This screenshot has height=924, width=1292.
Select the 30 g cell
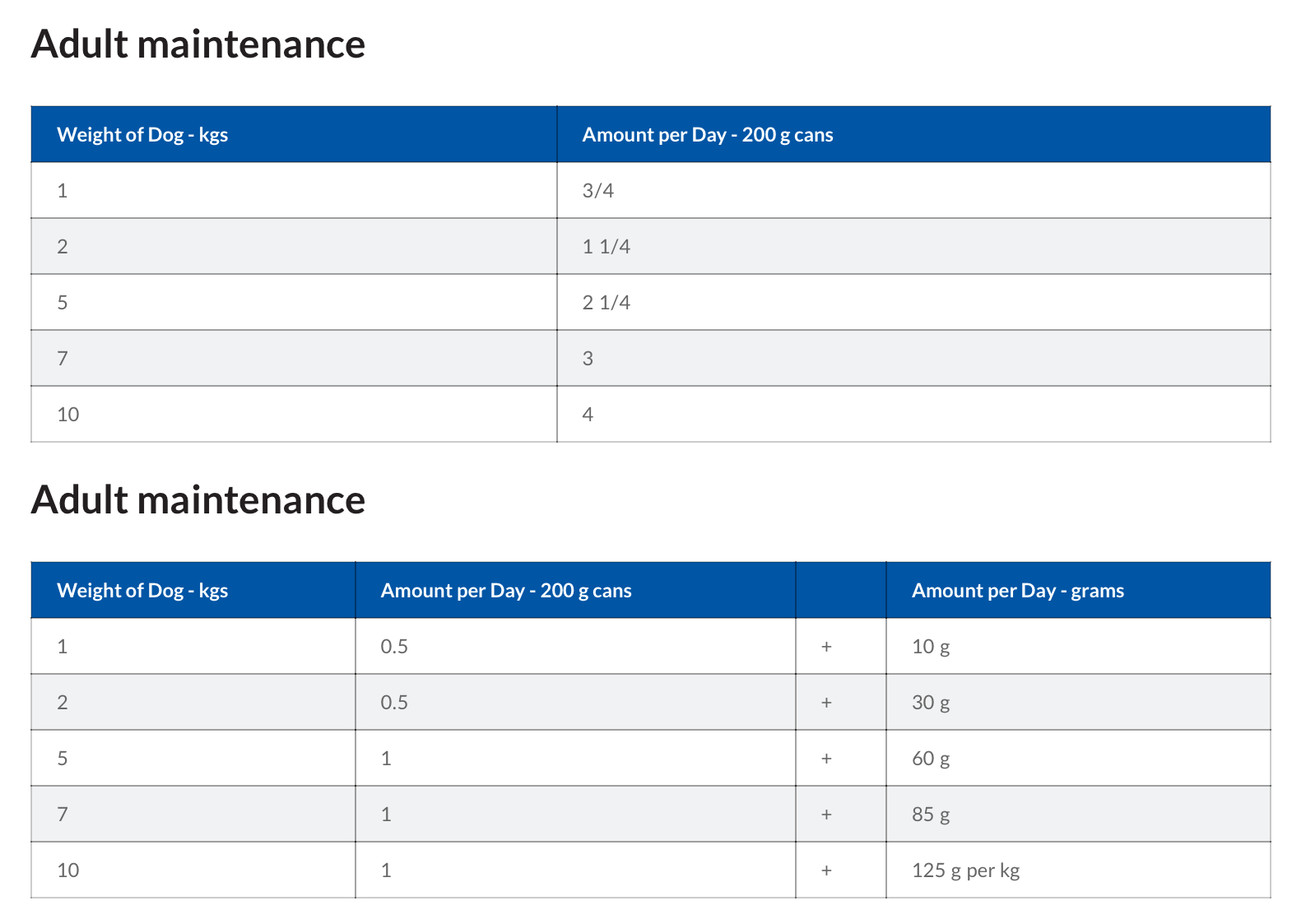pyautogui.click(x=1078, y=702)
